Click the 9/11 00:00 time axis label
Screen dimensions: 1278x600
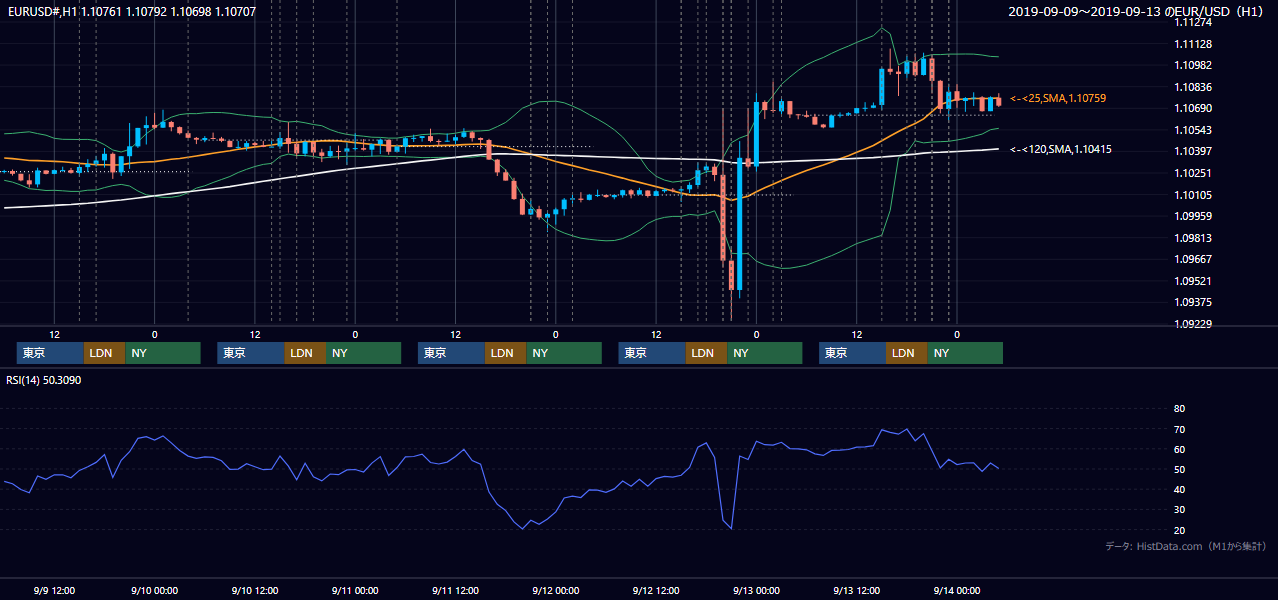pos(355,590)
